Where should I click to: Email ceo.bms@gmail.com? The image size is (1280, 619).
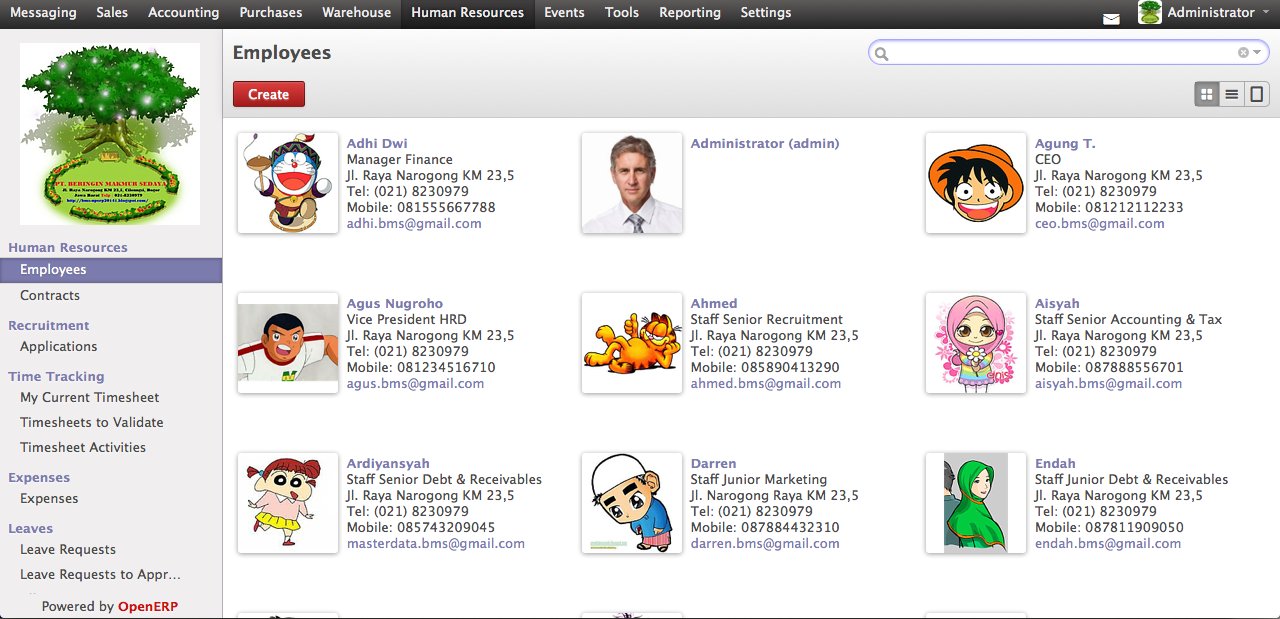[x=1100, y=223]
